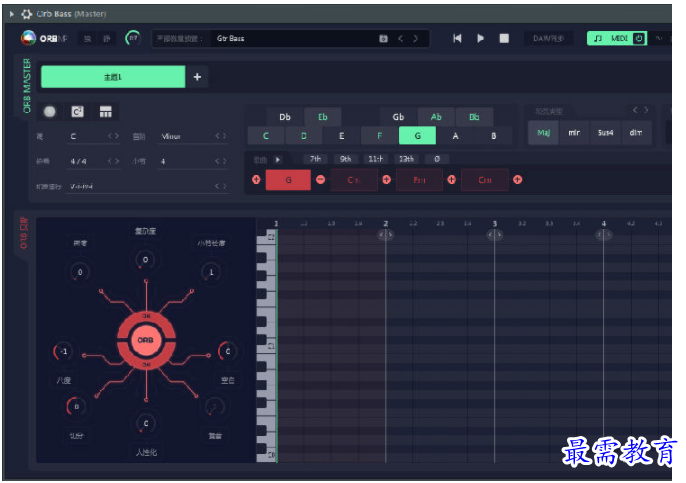Toggle the Ø chord extension button
686x483 pixels.
click(437, 159)
